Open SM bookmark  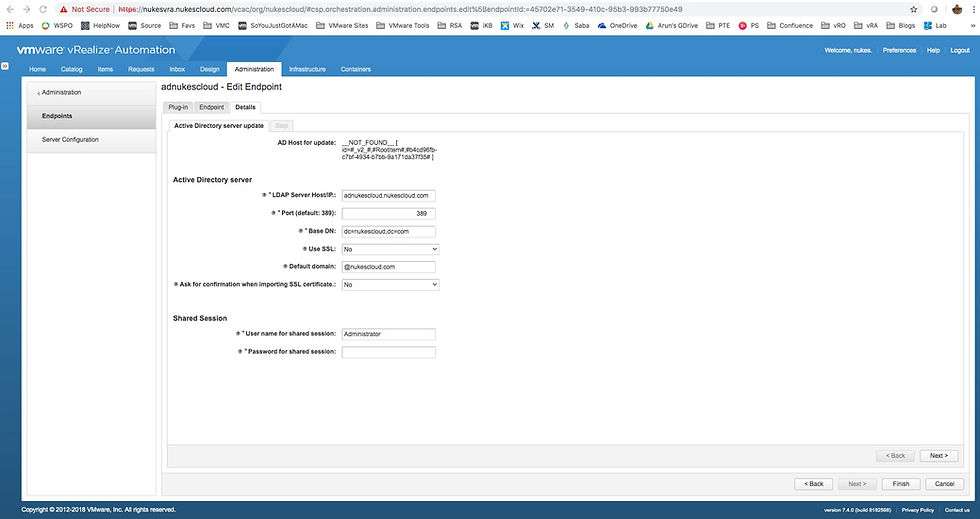tap(543, 26)
